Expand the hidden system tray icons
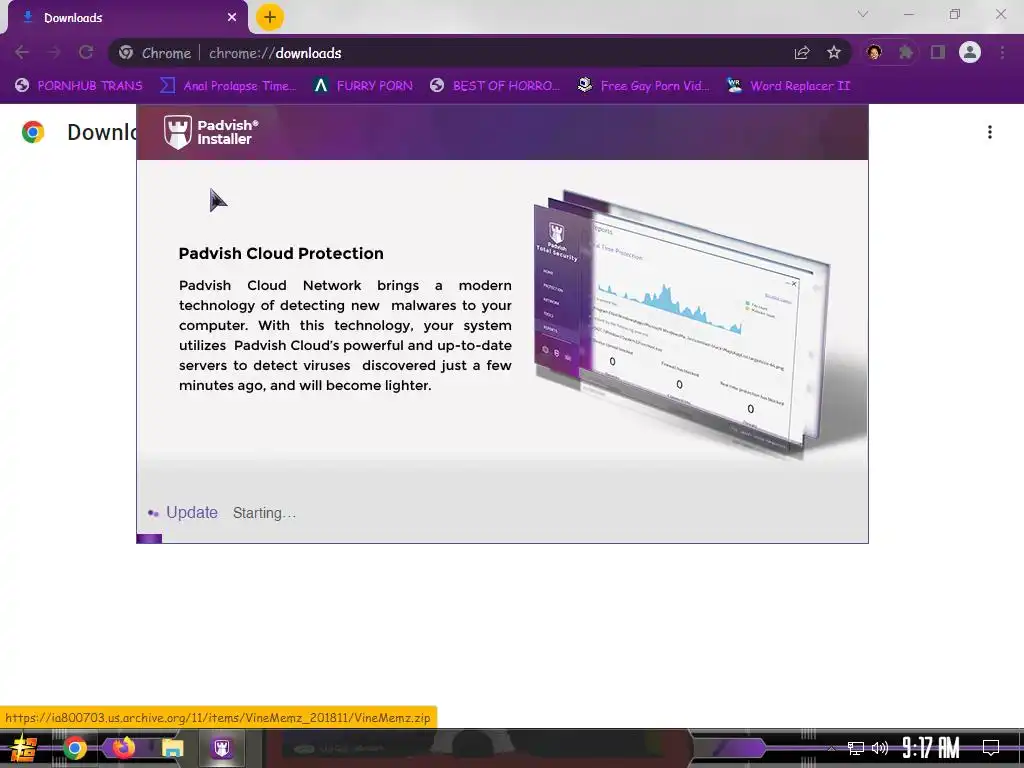Image resolution: width=1024 pixels, height=768 pixels. [831, 748]
